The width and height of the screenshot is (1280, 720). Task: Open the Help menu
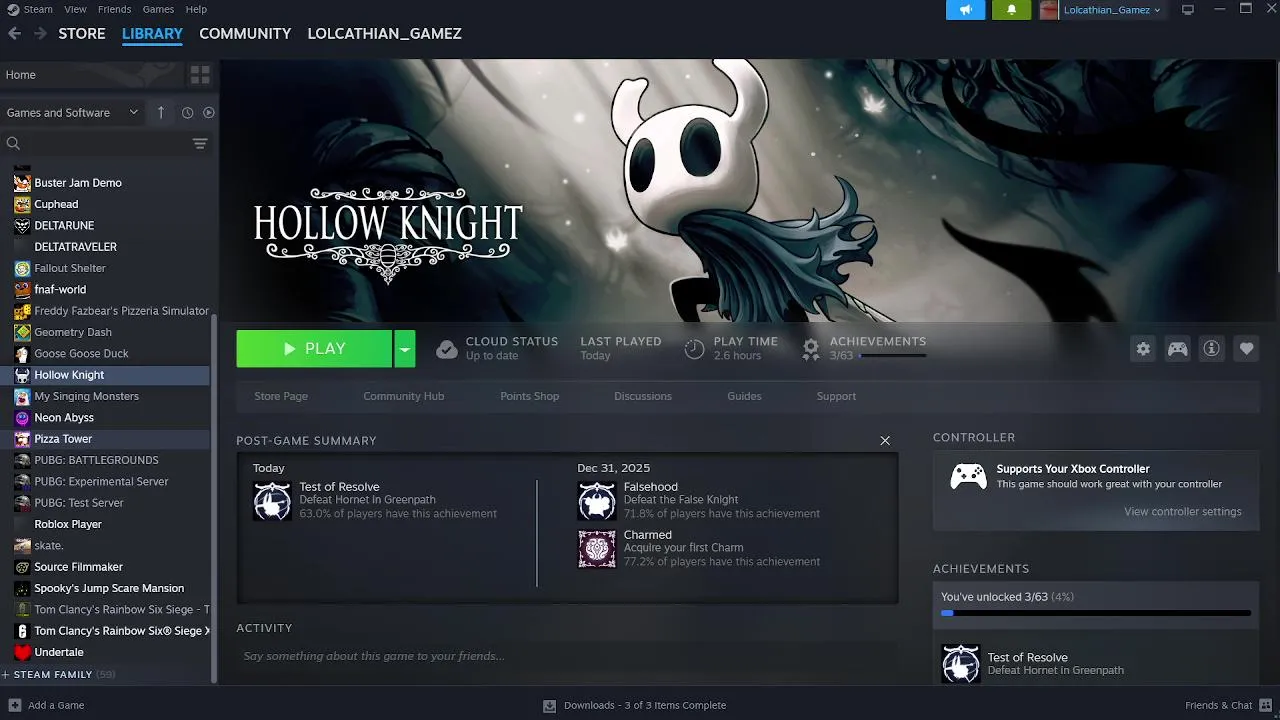click(196, 9)
